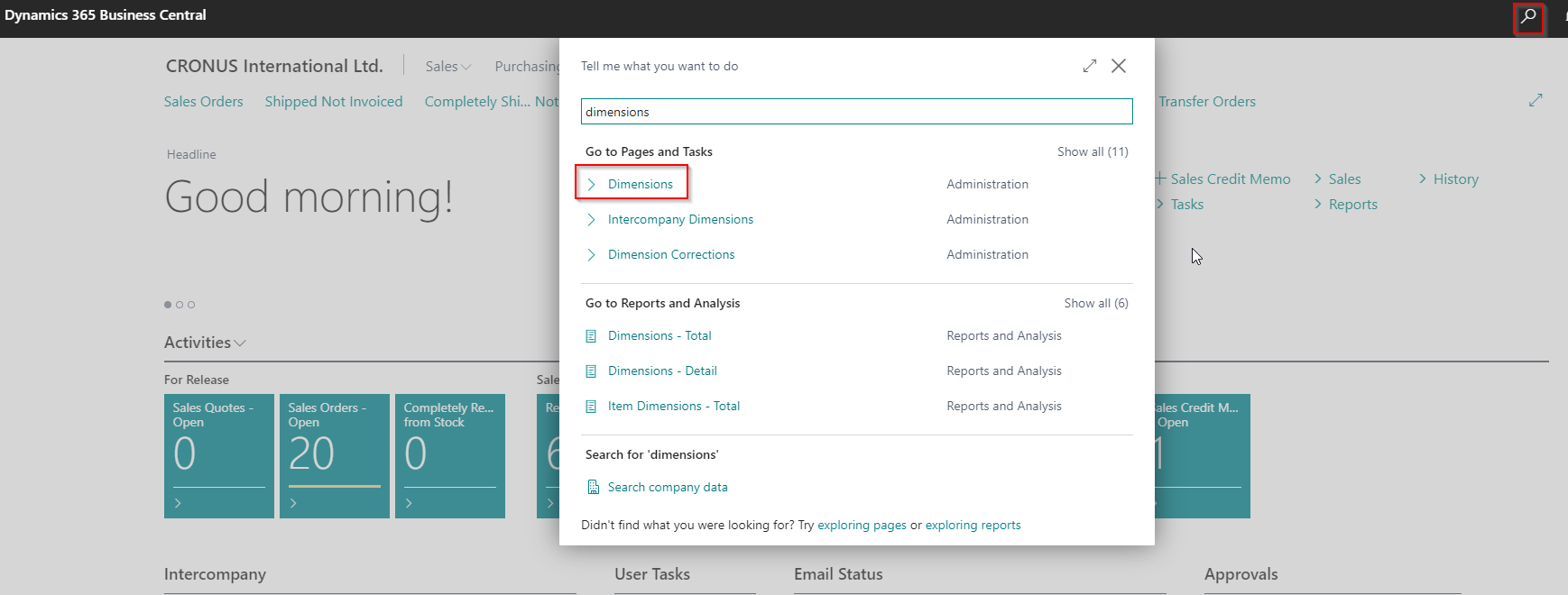Follow the exploring reports link
1568x595 pixels.
[x=973, y=525]
